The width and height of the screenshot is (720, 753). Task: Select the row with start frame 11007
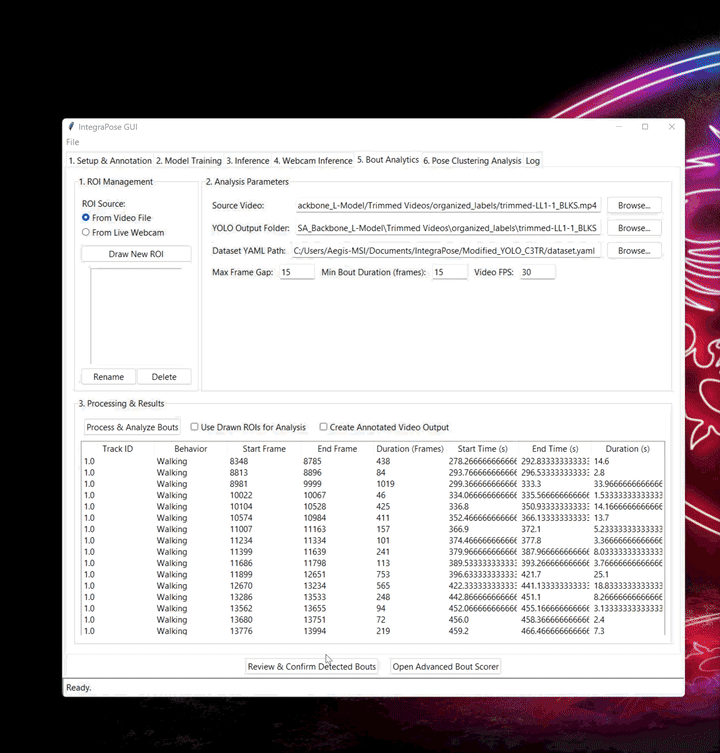pyautogui.click(x=373, y=529)
